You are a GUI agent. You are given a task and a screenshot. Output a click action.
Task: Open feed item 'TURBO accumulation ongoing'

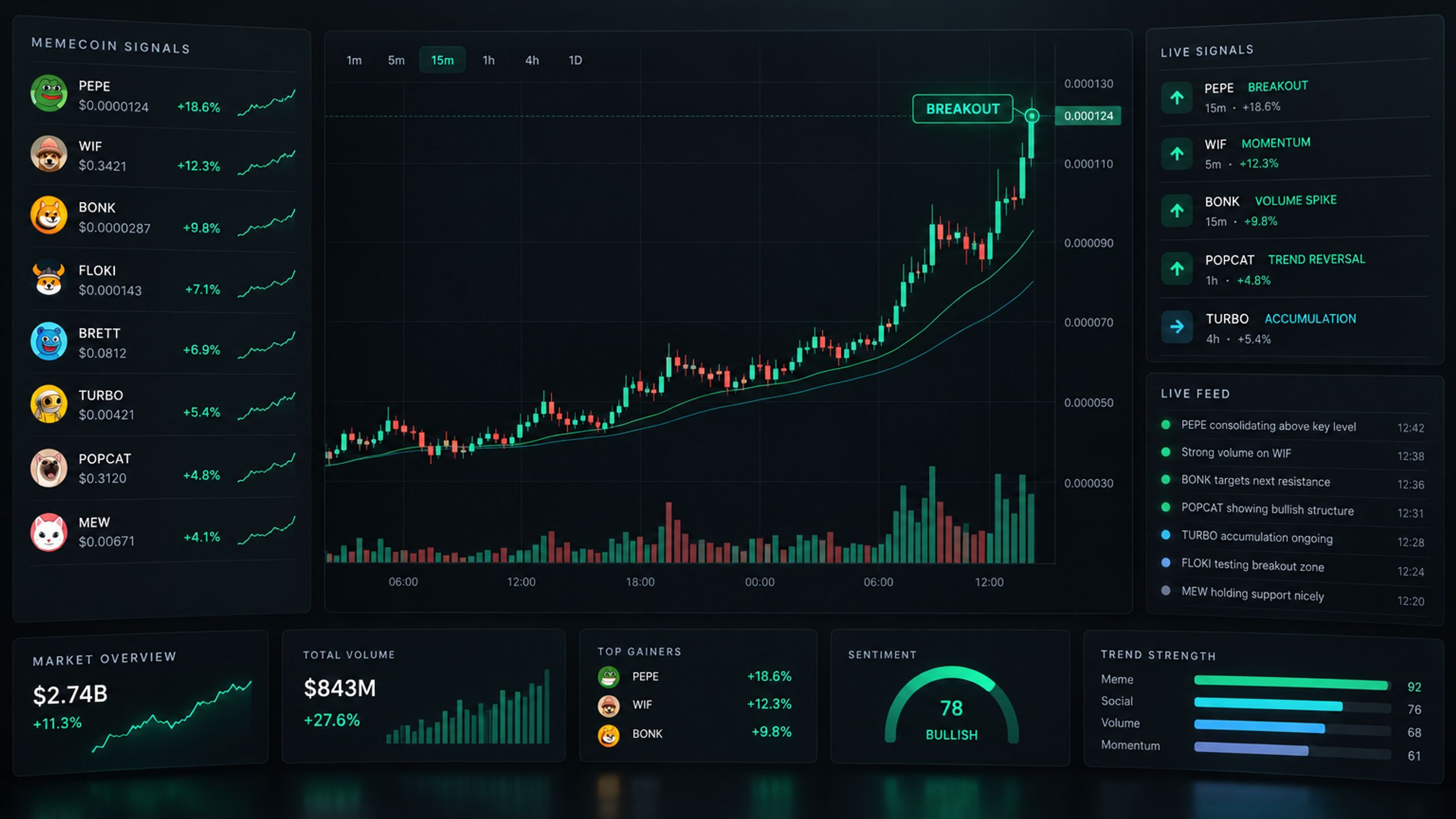tap(1294, 538)
